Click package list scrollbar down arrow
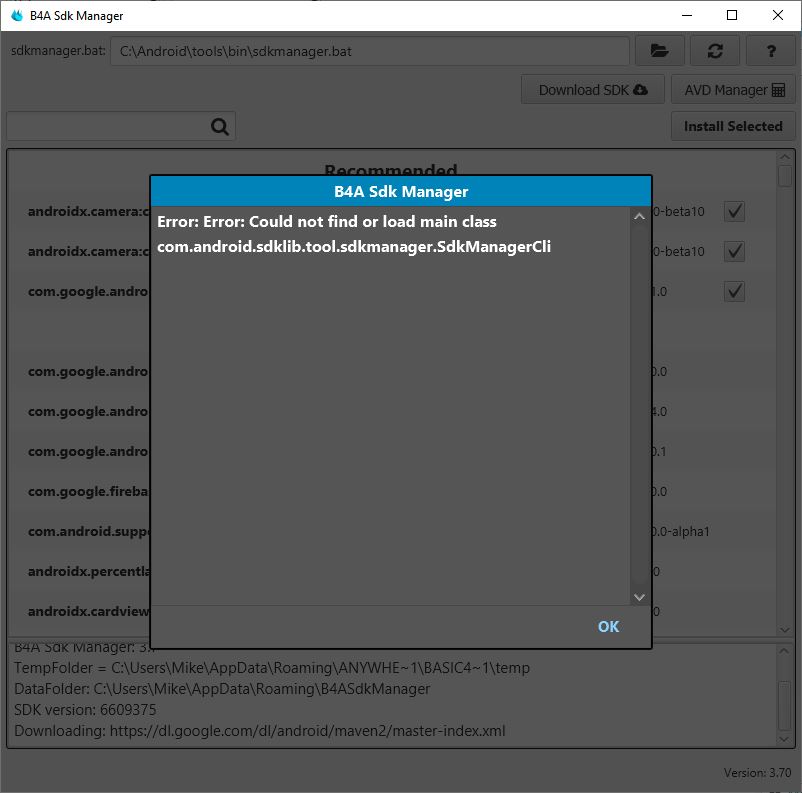Viewport: 802px width, 793px height. (x=784, y=630)
